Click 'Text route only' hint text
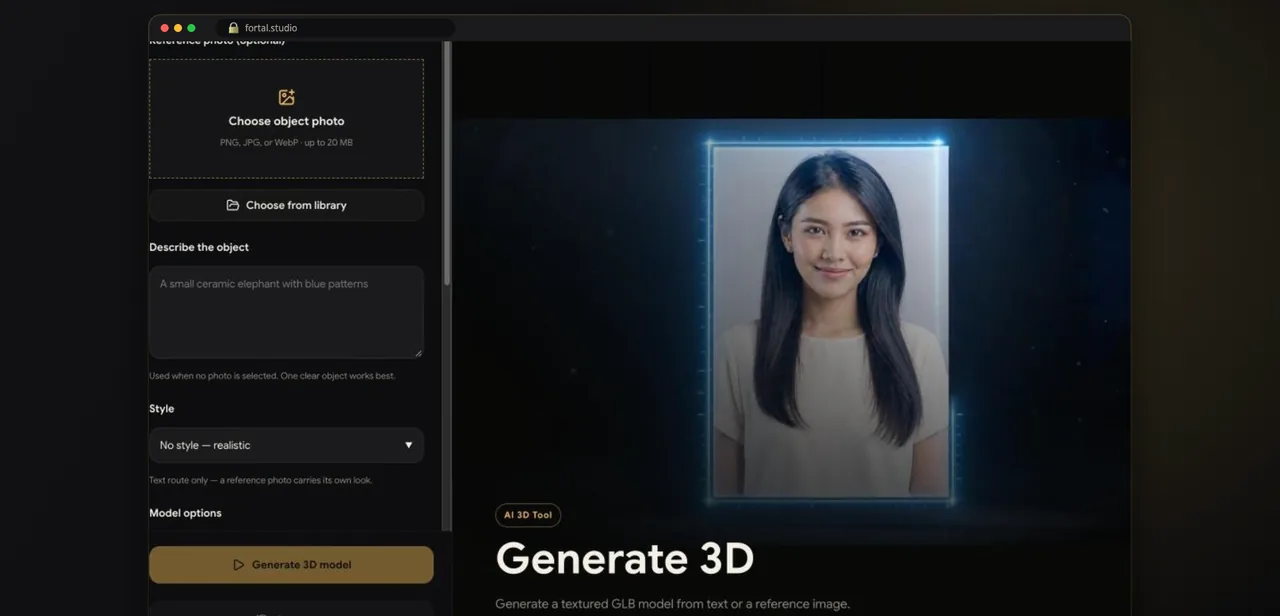This screenshot has height=616, width=1280. (x=260, y=480)
